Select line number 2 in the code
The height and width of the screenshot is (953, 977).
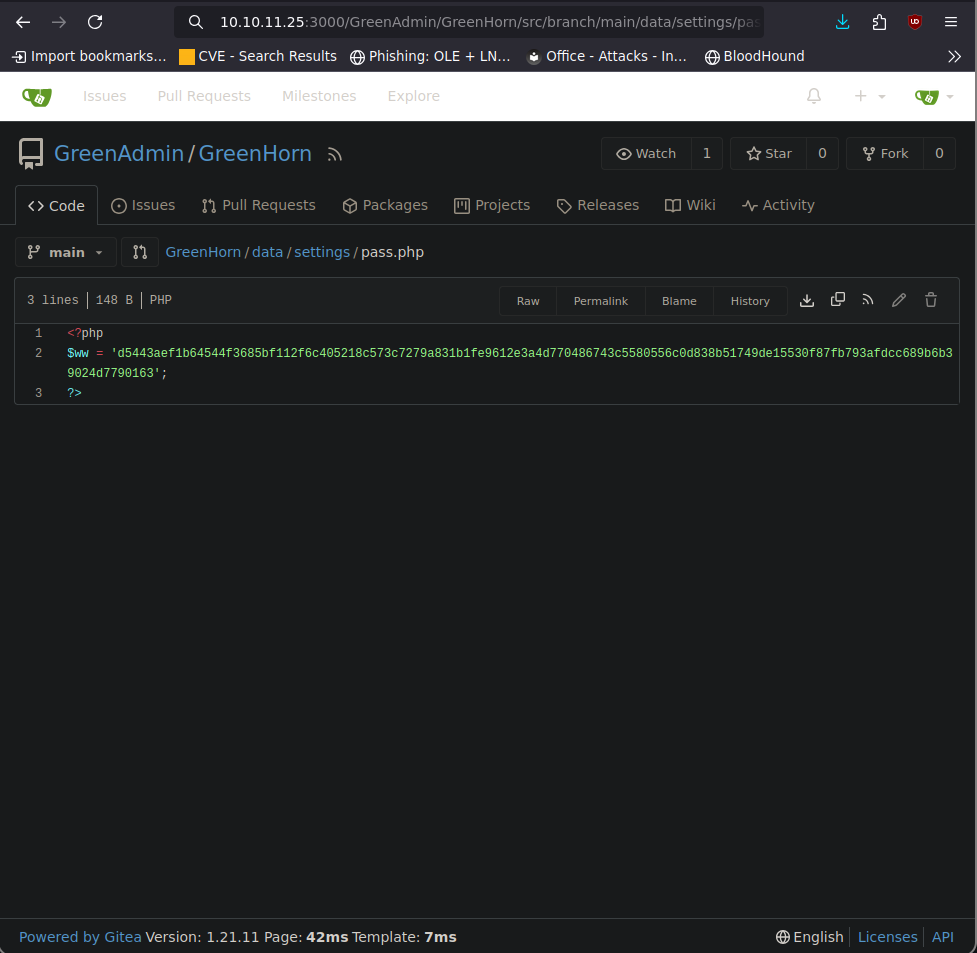point(39,353)
